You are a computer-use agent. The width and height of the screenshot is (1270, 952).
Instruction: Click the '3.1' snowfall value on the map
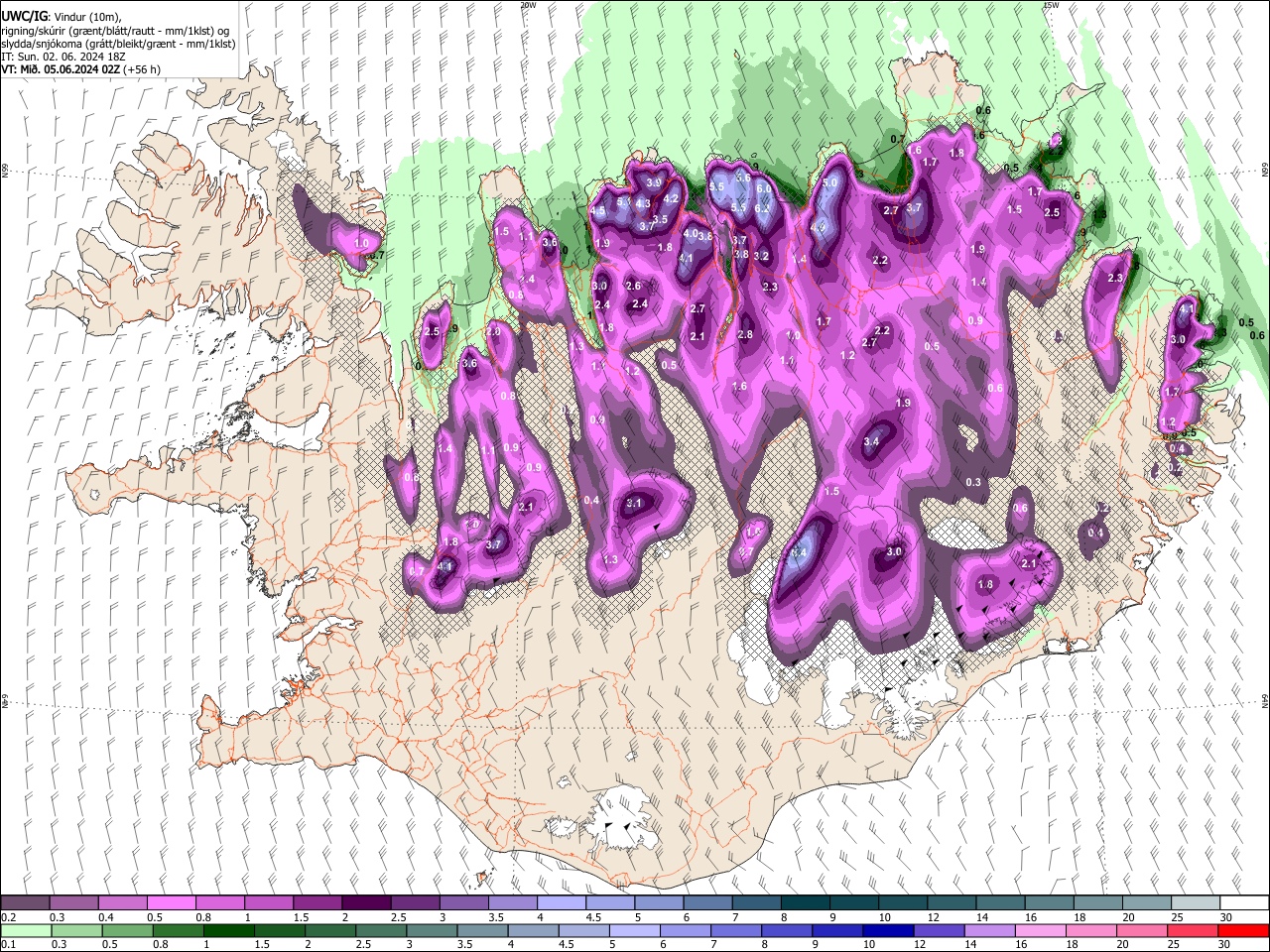click(x=635, y=504)
